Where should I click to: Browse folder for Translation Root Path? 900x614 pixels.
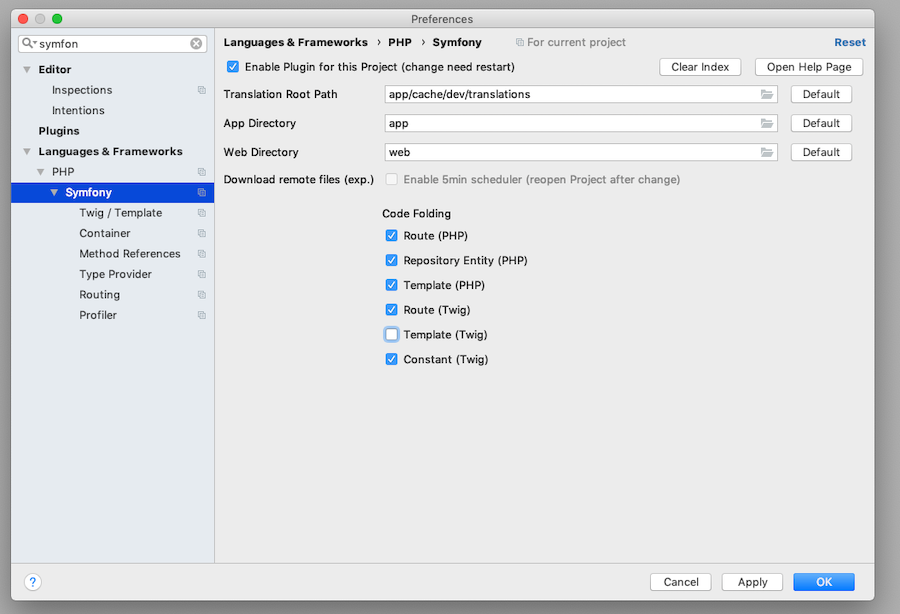(x=767, y=94)
